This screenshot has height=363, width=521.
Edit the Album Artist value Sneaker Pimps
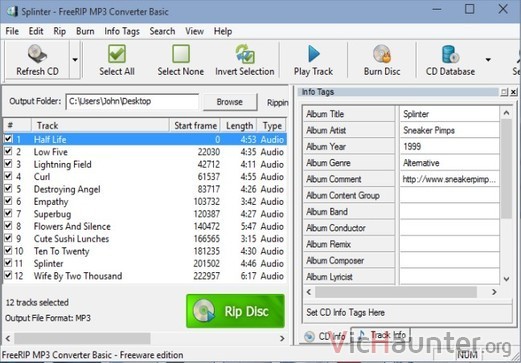click(x=449, y=130)
